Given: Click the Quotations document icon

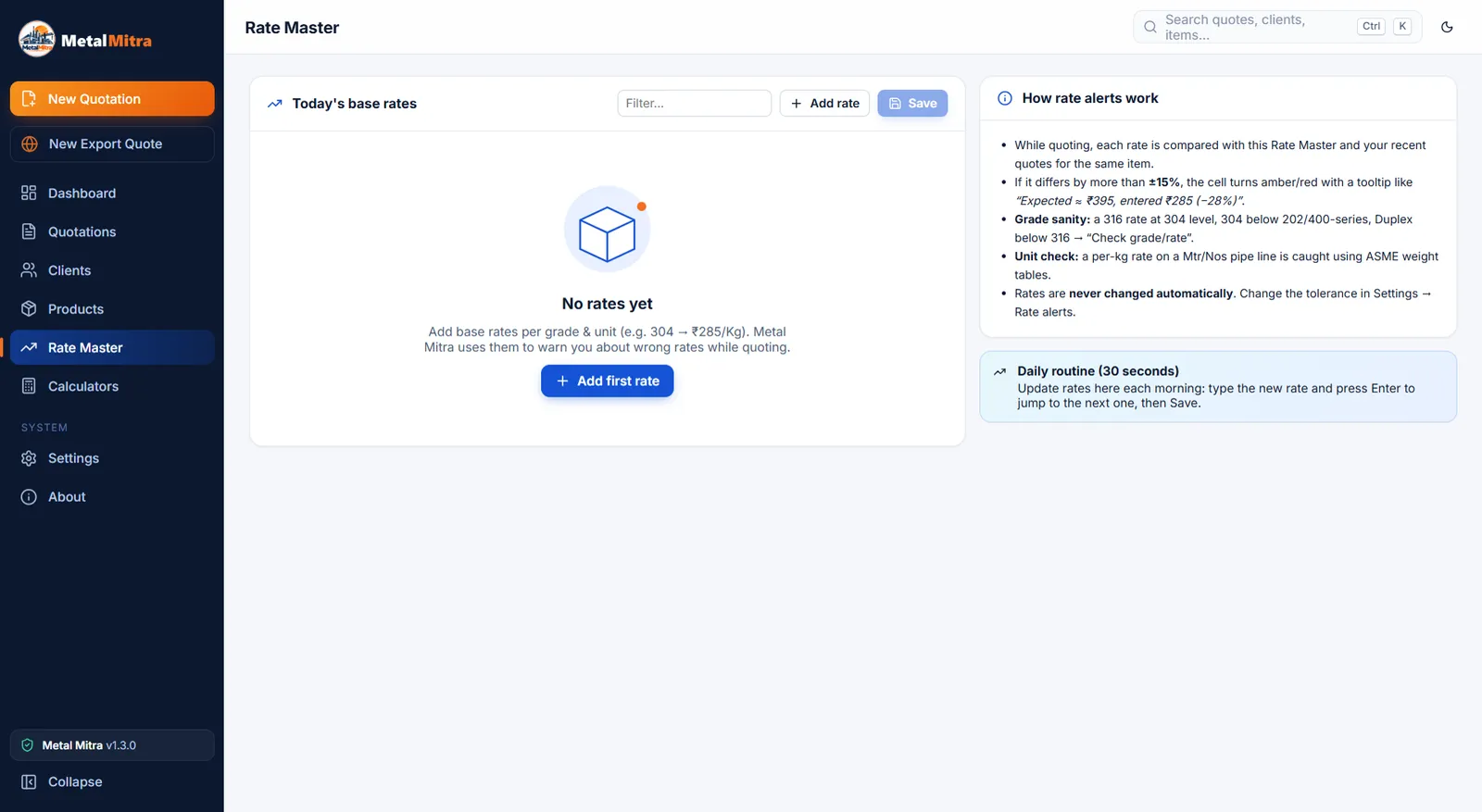Looking at the screenshot, I should point(29,231).
